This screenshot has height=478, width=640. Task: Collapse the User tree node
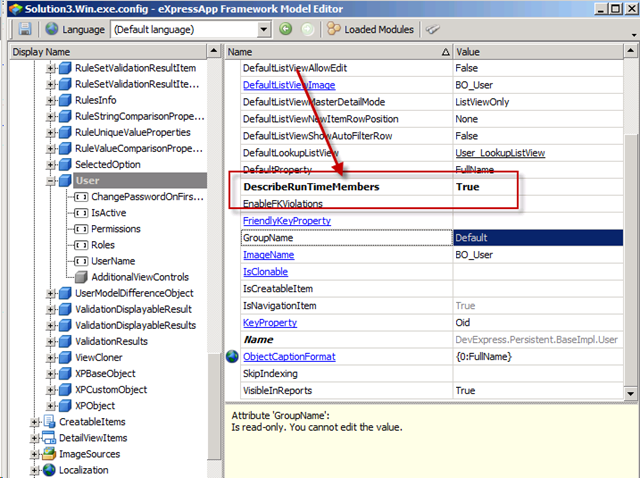point(50,181)
